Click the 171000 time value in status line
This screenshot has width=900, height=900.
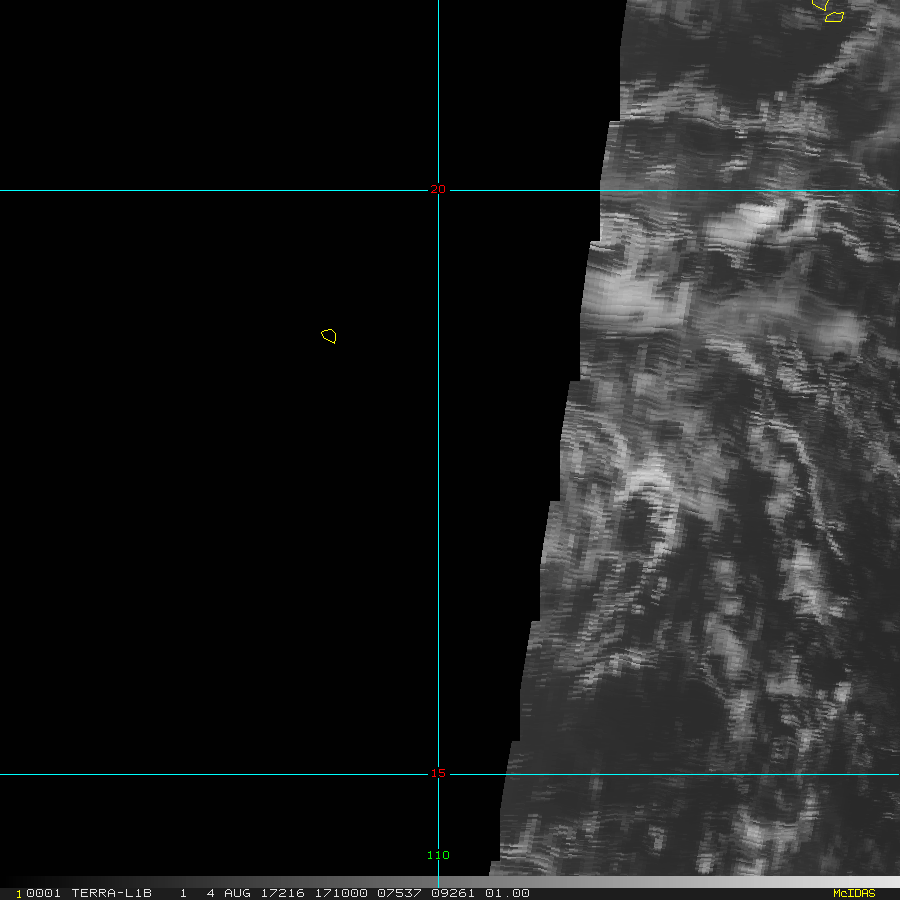(x=342, y=893)
